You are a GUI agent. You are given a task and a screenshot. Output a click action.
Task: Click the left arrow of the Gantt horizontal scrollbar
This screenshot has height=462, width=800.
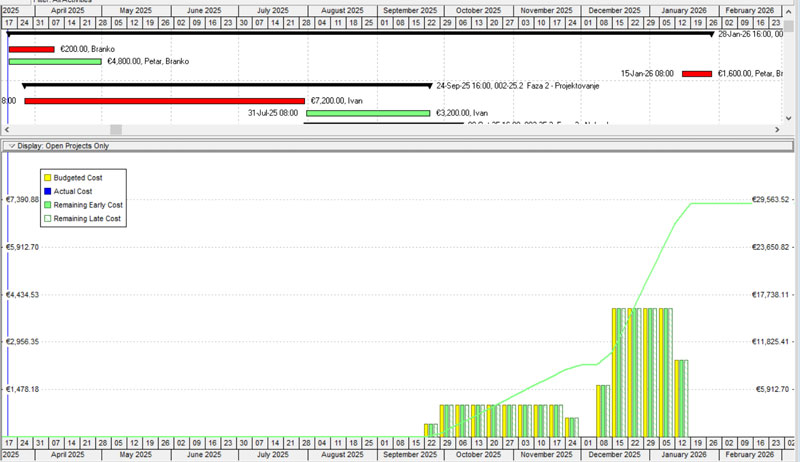coord(7,130)
